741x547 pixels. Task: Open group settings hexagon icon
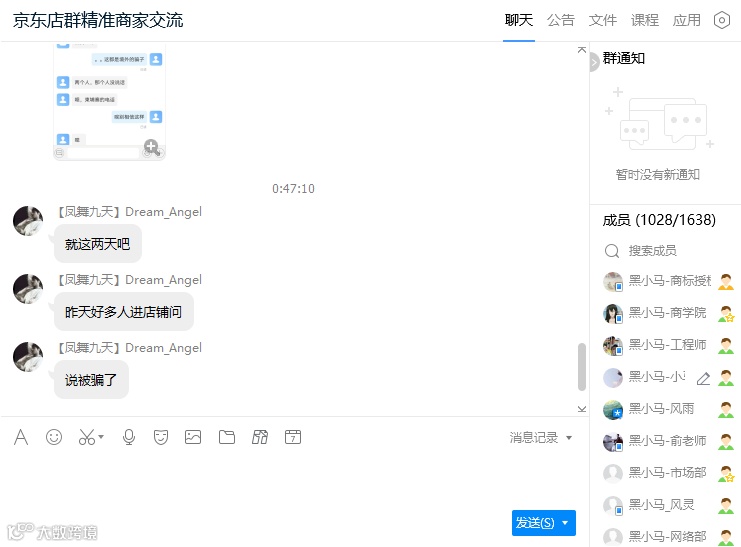coord(722,20)
